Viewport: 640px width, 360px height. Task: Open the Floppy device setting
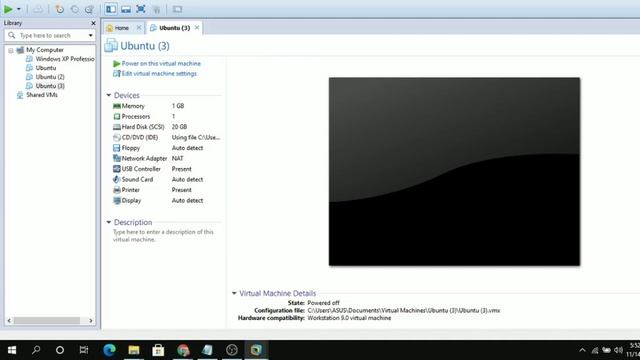point(131,148)
